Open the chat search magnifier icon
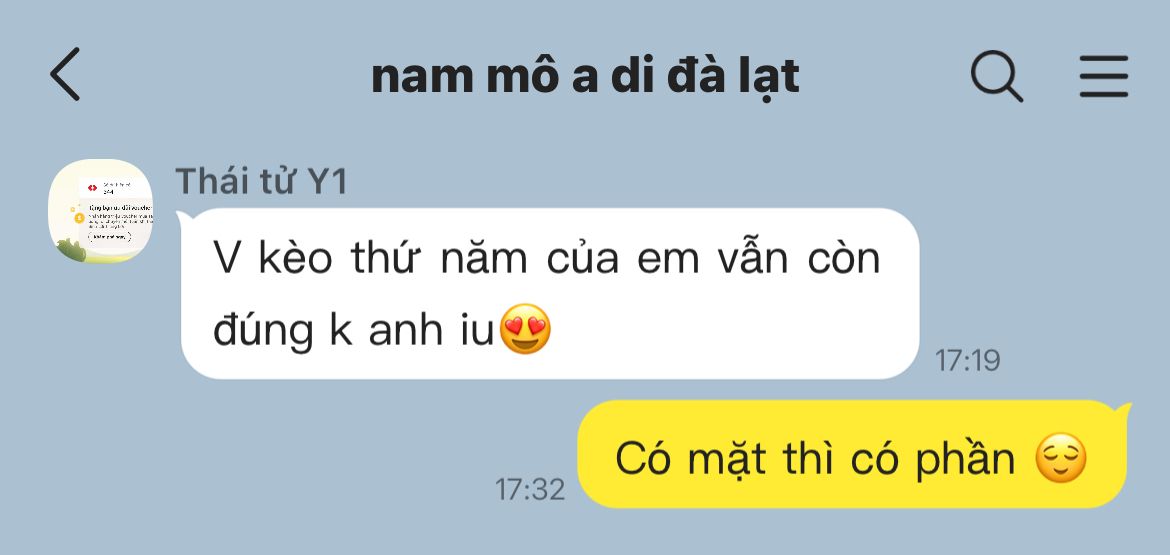The height and width of the screenshot is (555, 1170). (996, 75)
